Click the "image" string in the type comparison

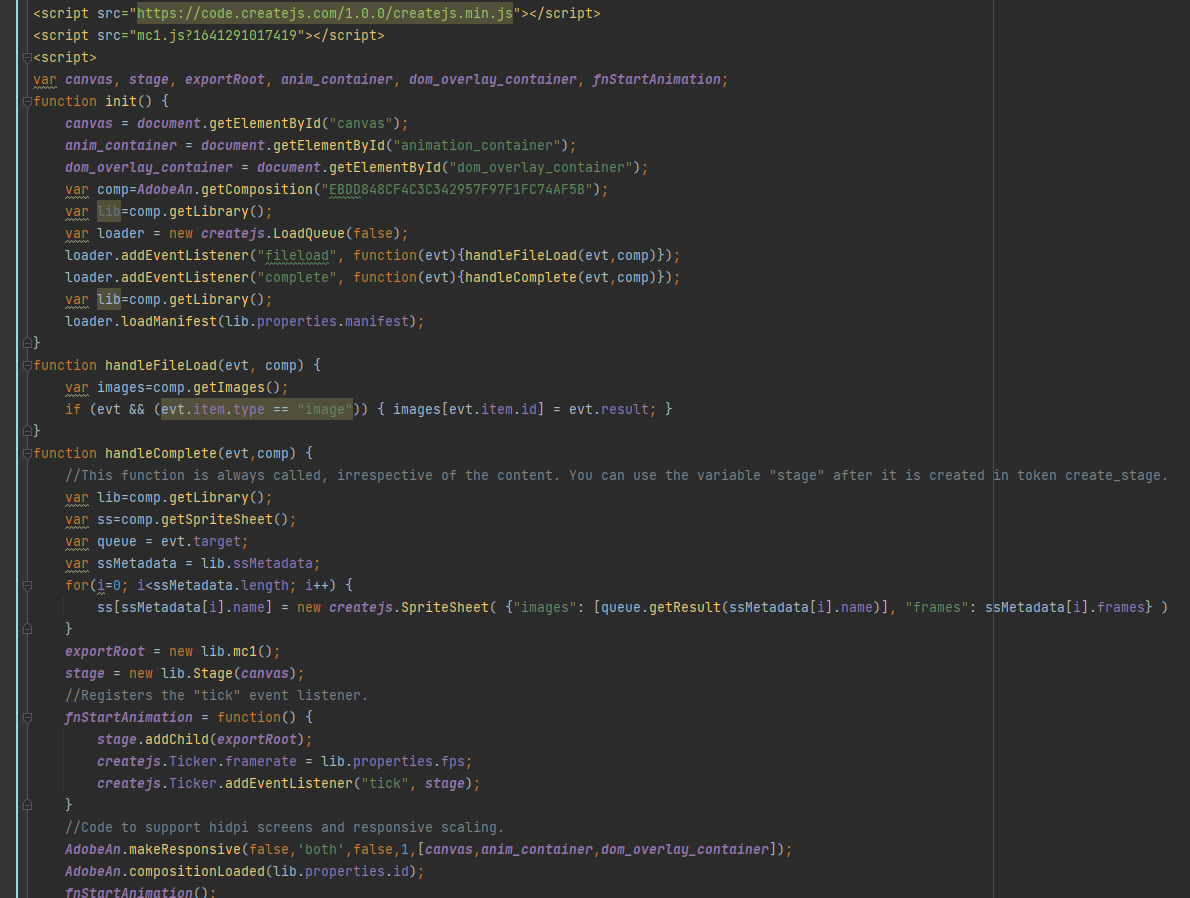[x=325, y=410]
